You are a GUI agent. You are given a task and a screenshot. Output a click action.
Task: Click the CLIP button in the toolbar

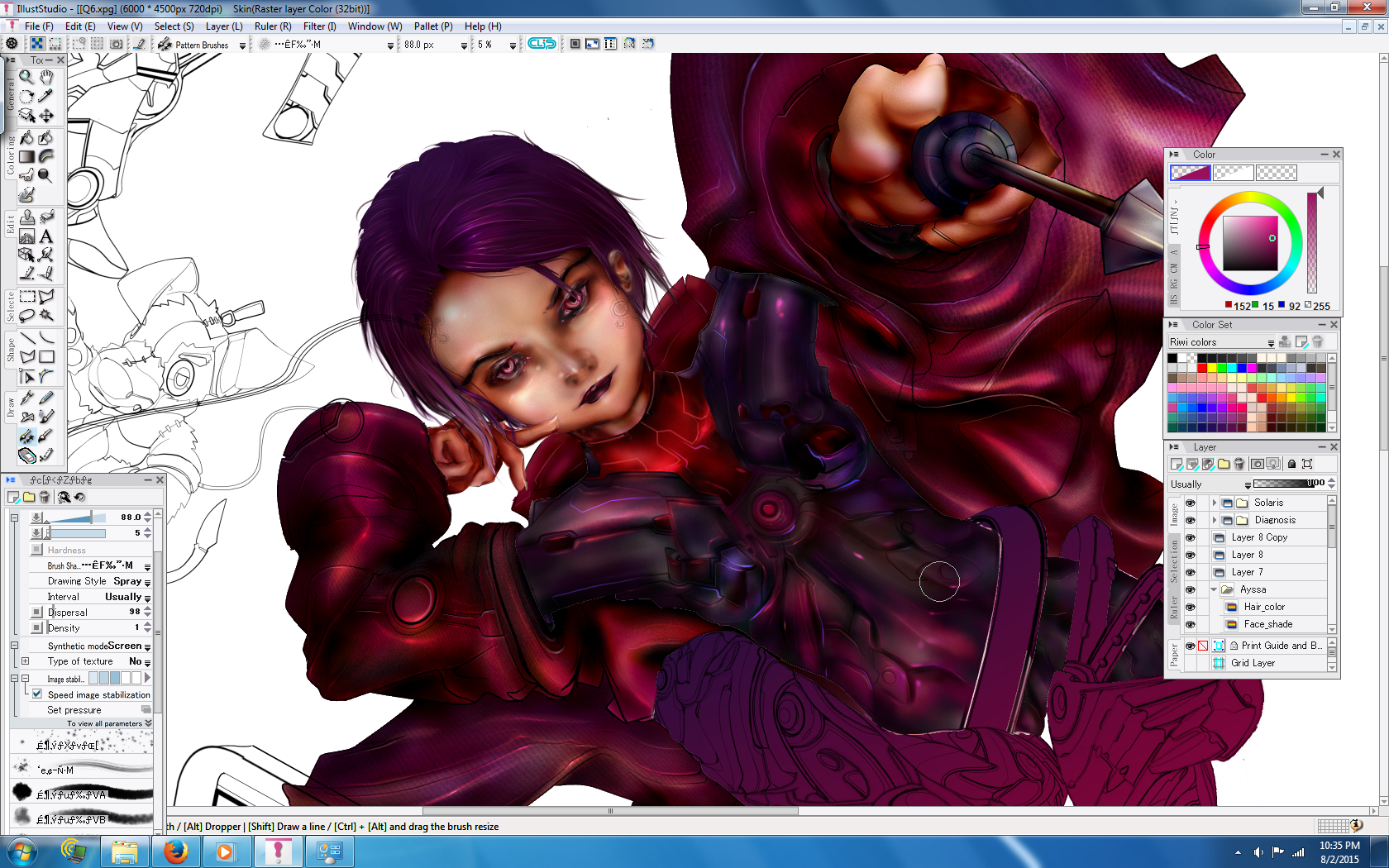coord(542,44)
